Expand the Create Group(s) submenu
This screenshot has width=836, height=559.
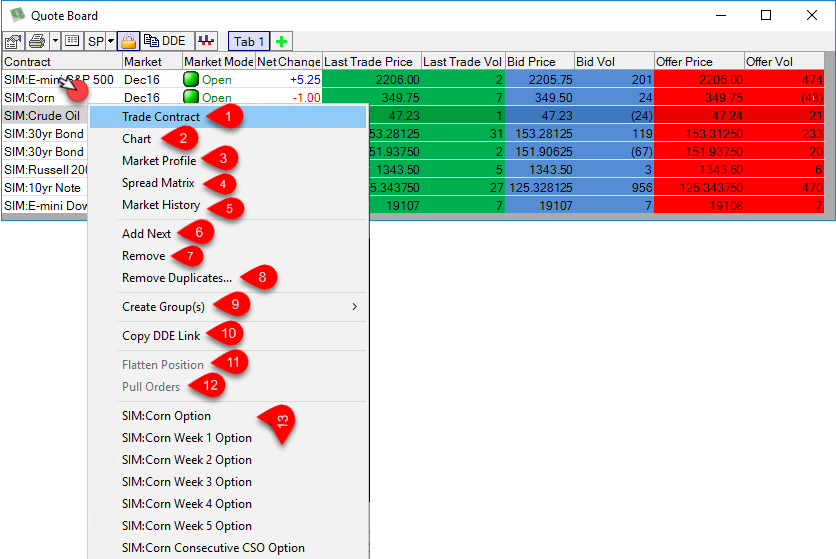point(163,307)
